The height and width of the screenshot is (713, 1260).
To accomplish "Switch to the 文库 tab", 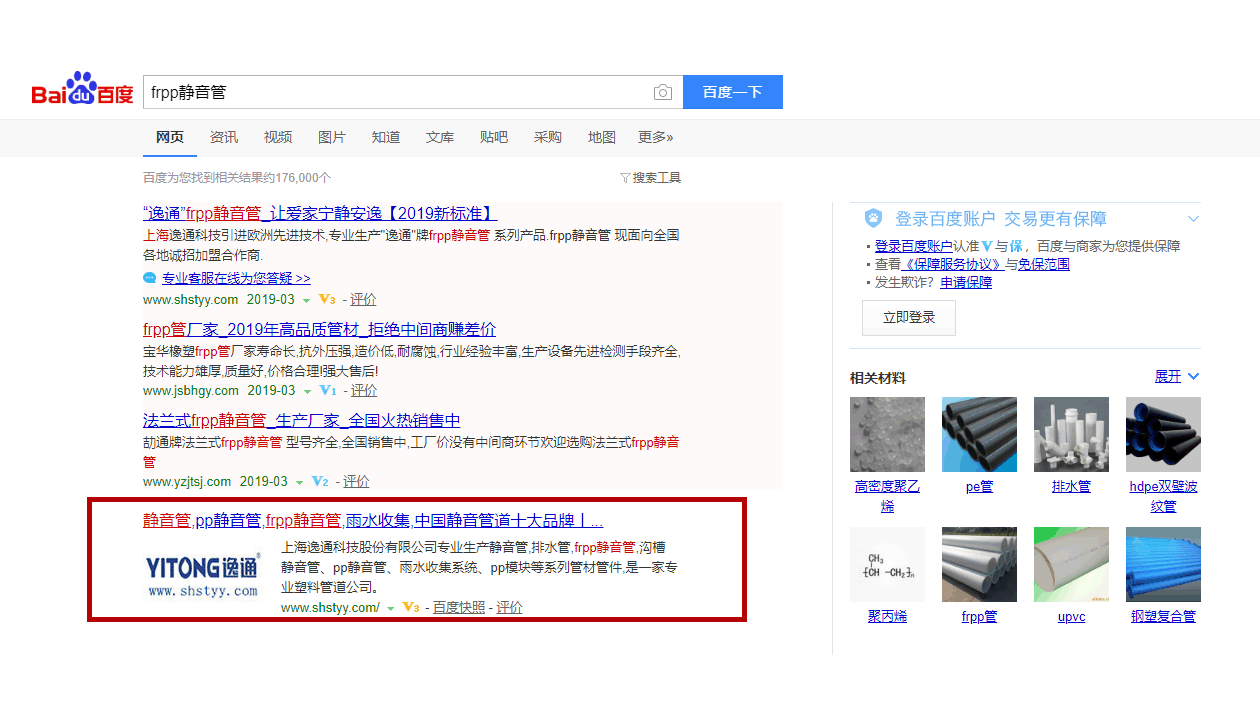I will tap(440, 137).
